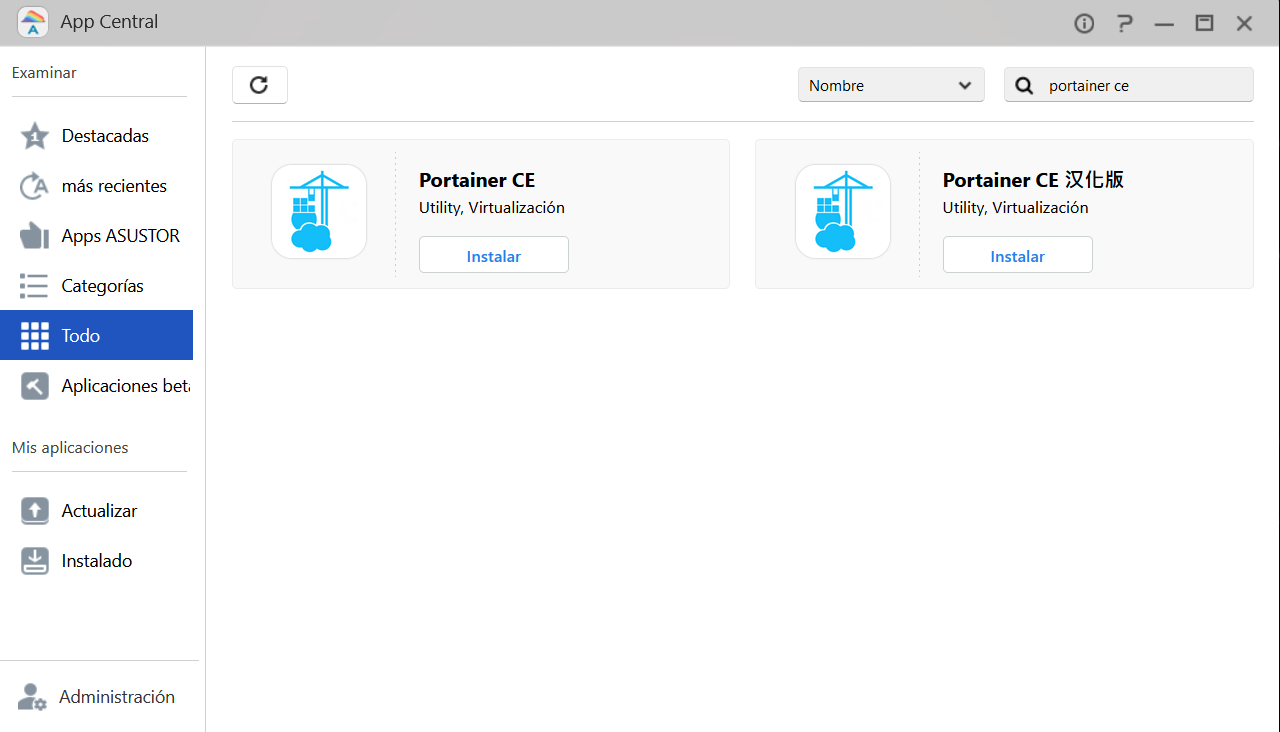The height and width of the screenshot is (732, 1280).
Task: Open the Categorías list icon
Action: [x=35, y=286]
